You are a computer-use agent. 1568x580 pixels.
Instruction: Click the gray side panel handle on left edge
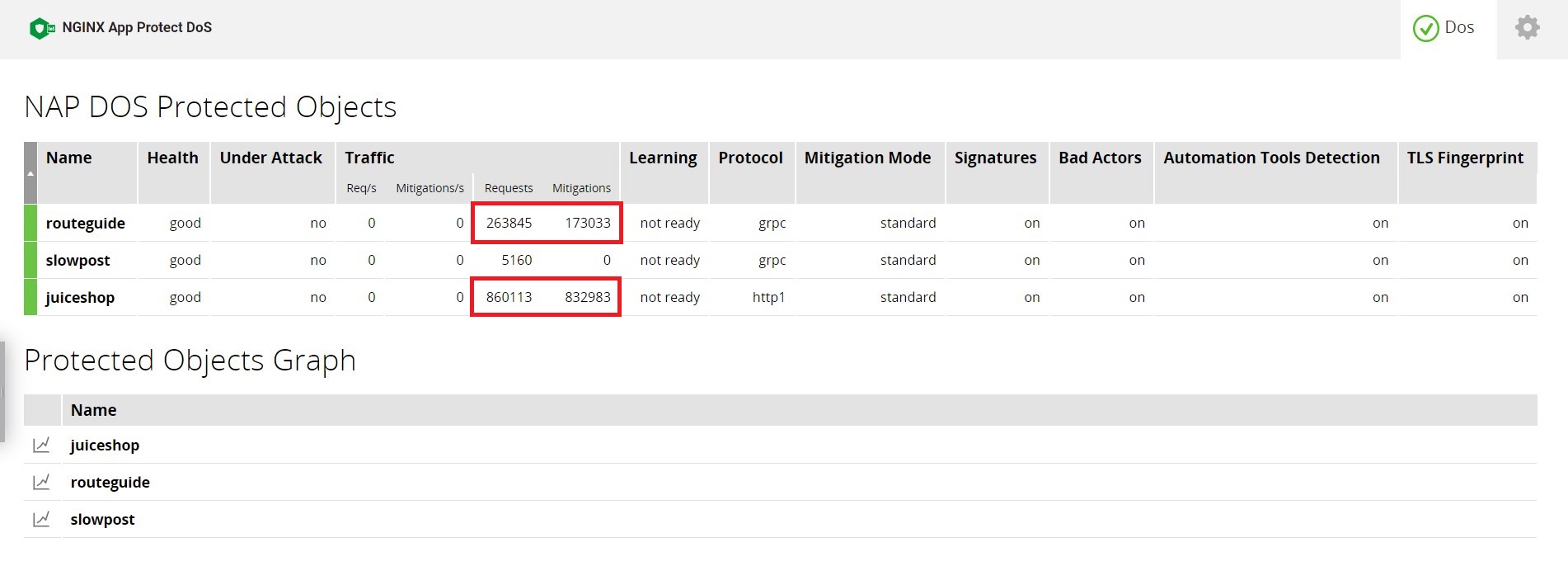click(x=2, y=392)
